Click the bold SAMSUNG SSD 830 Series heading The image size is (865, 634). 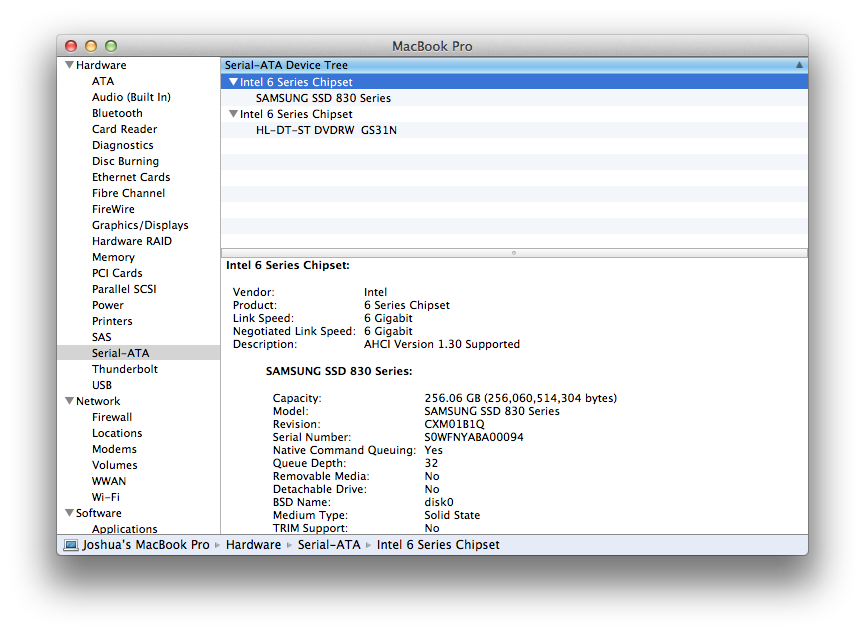point(339,371)
